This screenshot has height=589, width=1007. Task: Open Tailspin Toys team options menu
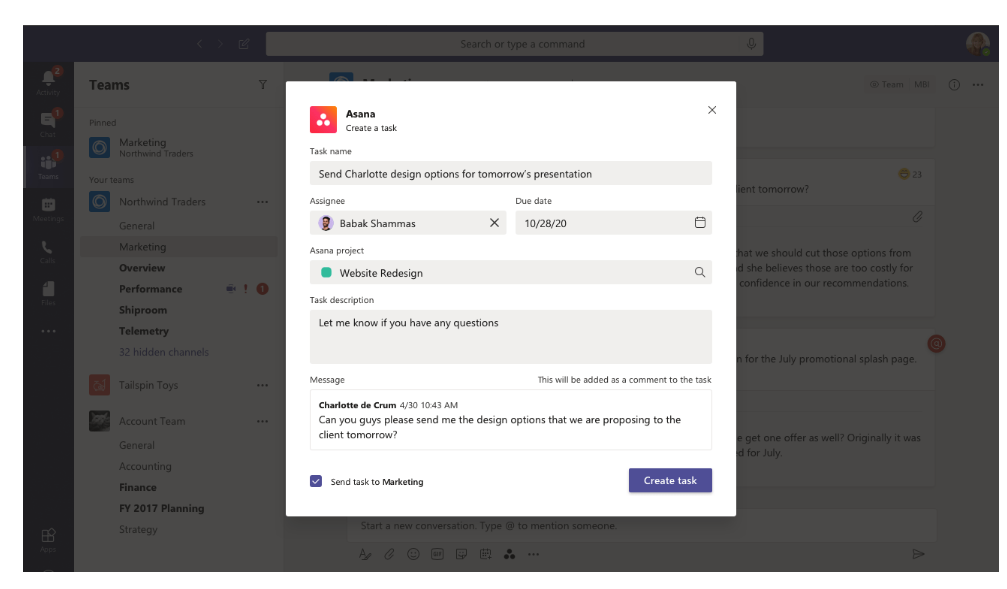263,385
